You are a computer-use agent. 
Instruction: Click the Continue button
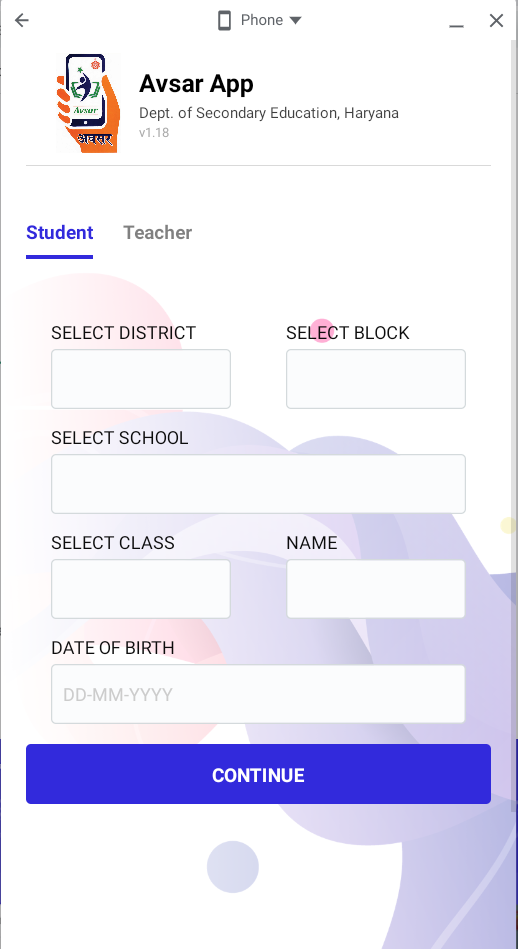pos(258,774)
